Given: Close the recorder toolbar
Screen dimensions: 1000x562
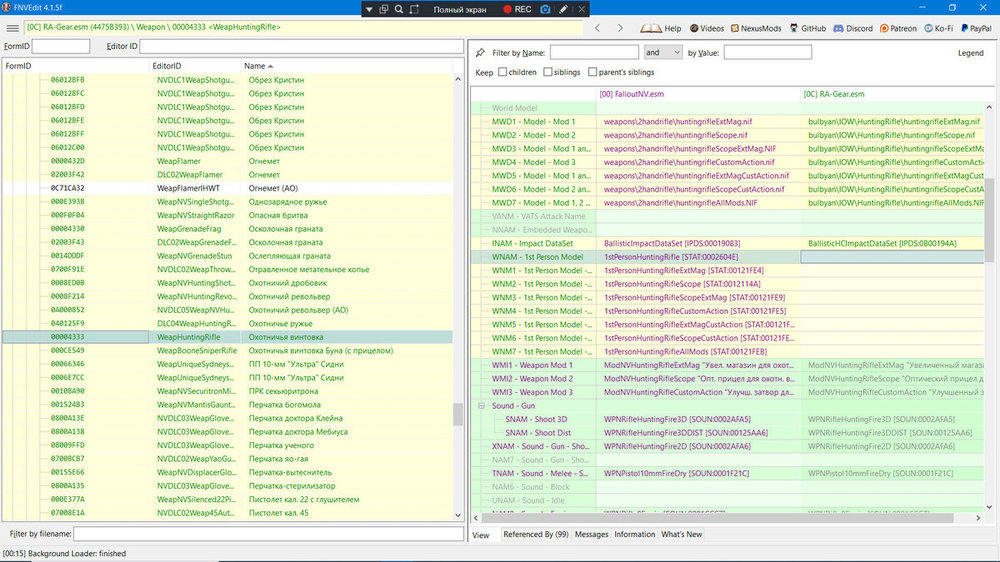Looking at the screenshot, I should (x=582, y=10).
